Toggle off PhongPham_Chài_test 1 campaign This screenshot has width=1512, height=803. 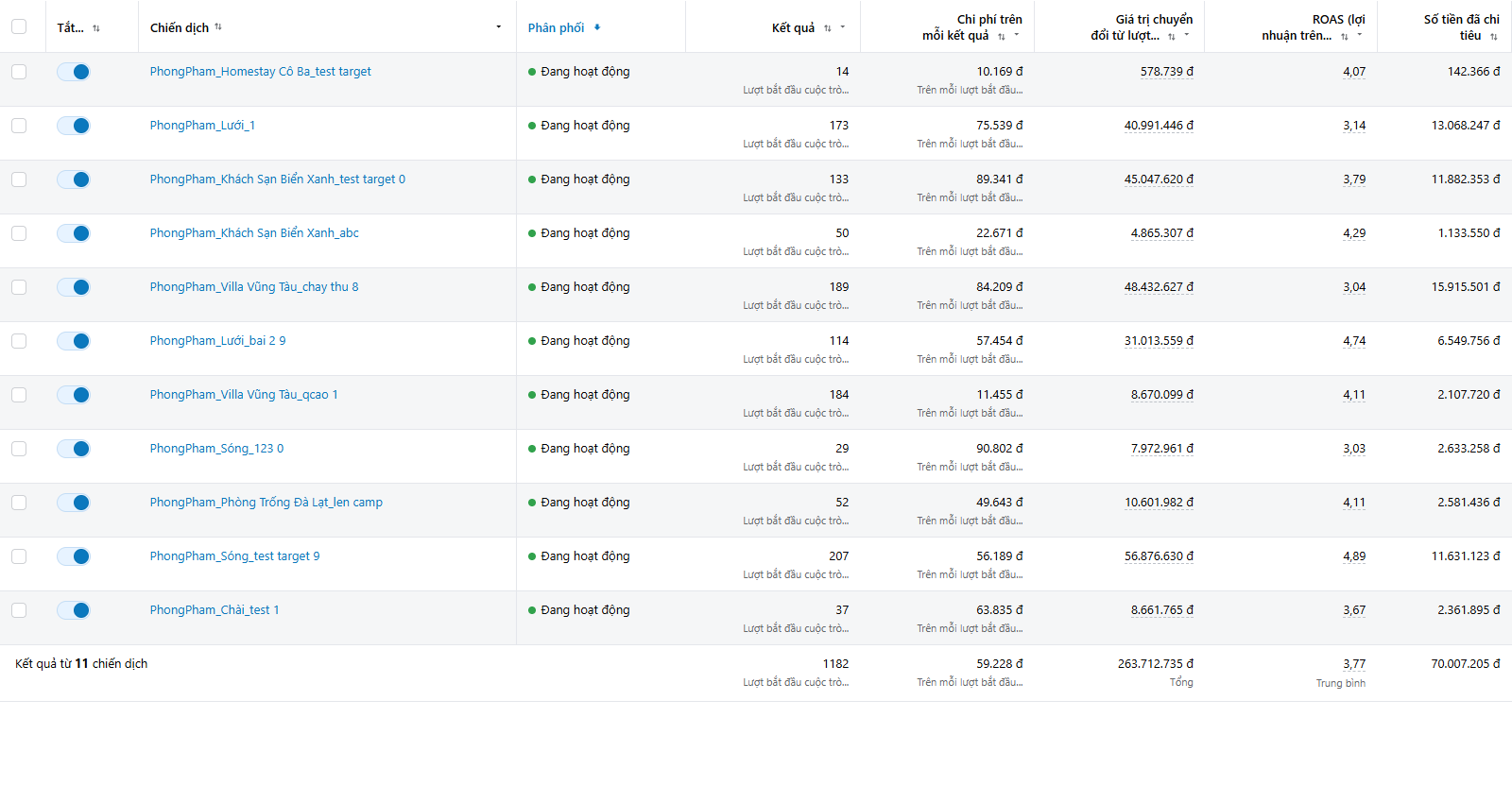[x=74, y=610]
